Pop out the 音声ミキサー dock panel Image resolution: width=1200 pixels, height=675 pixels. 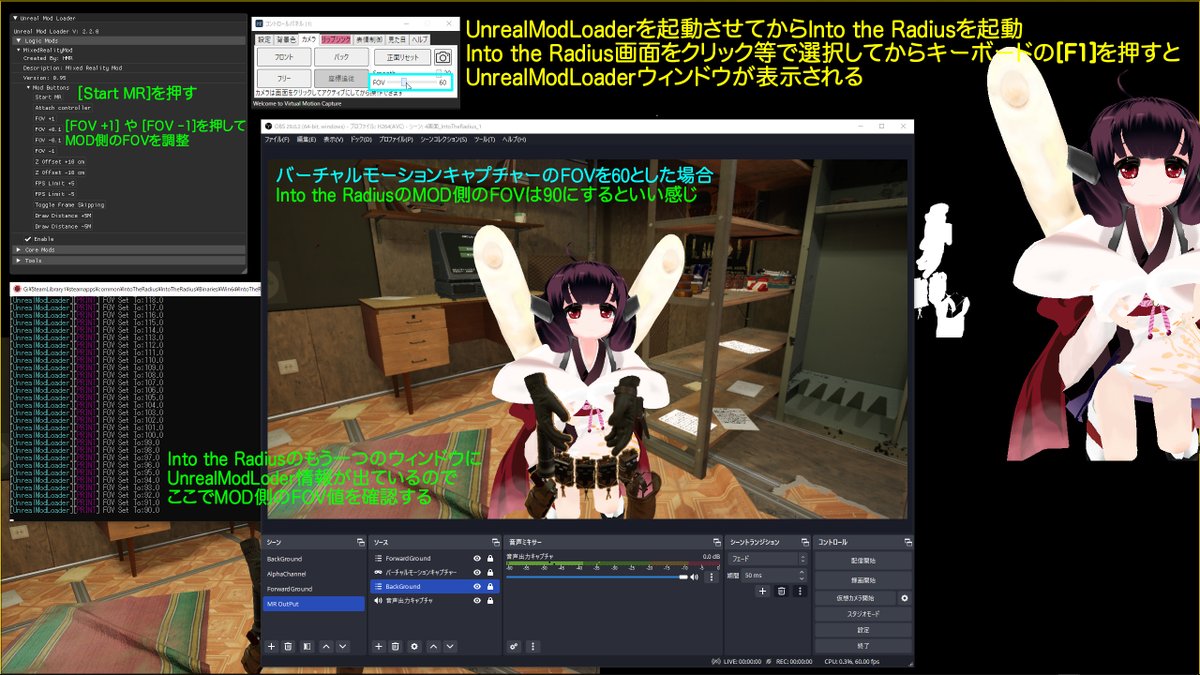tap(717, 542)
